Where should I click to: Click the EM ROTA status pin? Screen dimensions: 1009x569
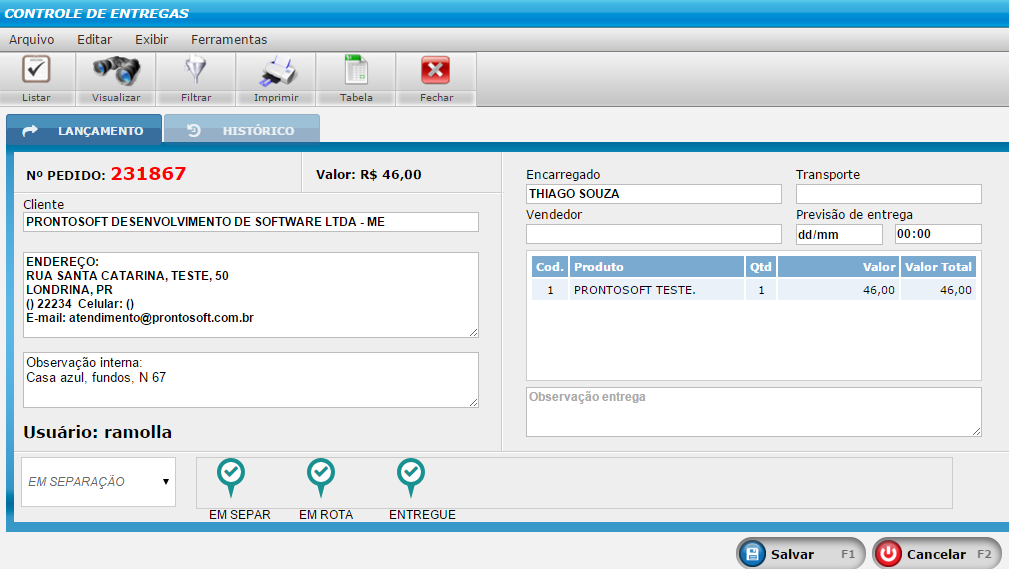320,478
